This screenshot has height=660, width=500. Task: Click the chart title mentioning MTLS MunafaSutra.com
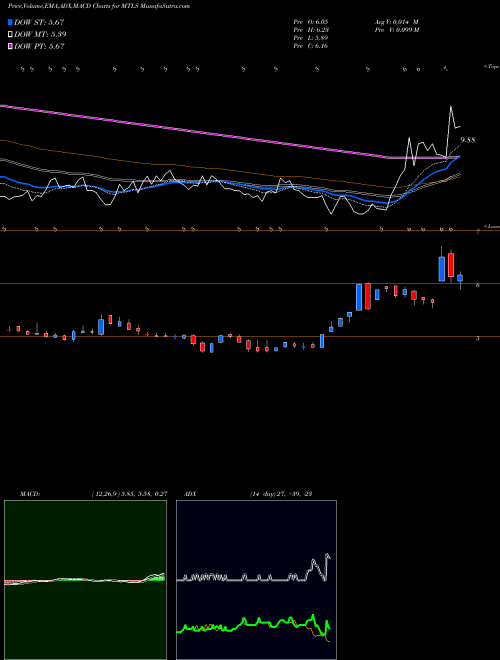pyautogui.click(x=99, y=6)
